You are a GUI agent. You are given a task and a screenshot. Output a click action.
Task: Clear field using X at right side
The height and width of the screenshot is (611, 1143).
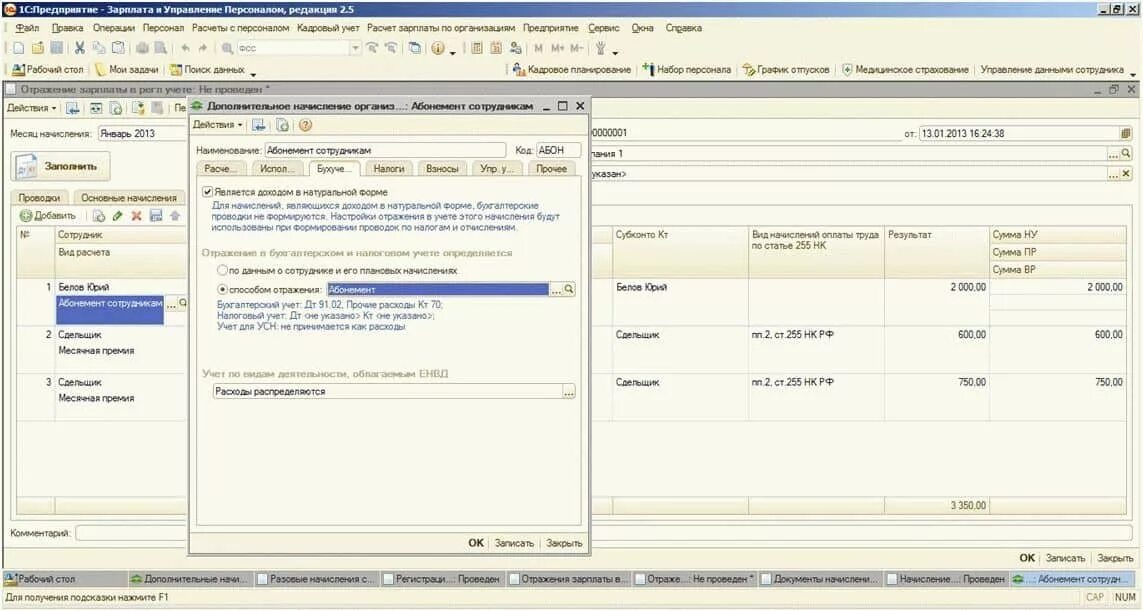(x=1126, y=174)
